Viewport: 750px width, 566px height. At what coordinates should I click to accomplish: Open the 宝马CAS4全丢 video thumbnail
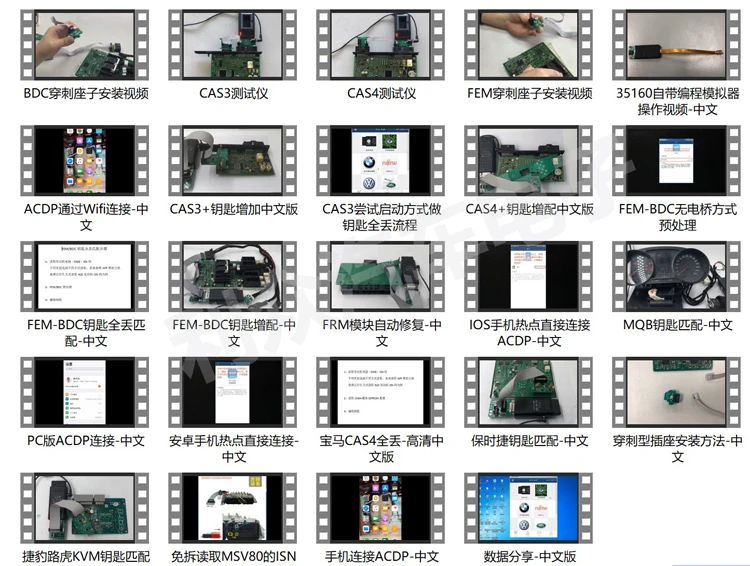[x=380, y=392]
